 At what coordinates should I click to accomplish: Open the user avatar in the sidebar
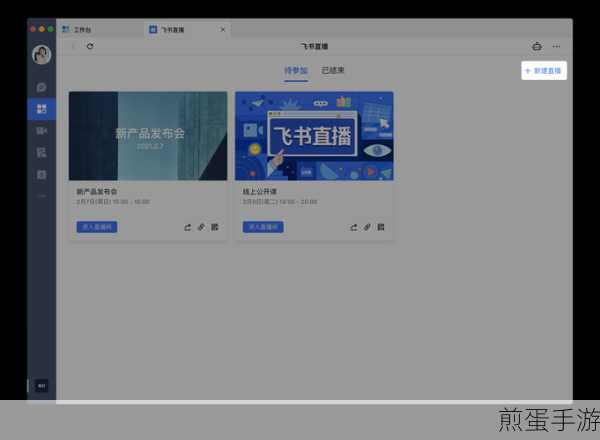41,54
